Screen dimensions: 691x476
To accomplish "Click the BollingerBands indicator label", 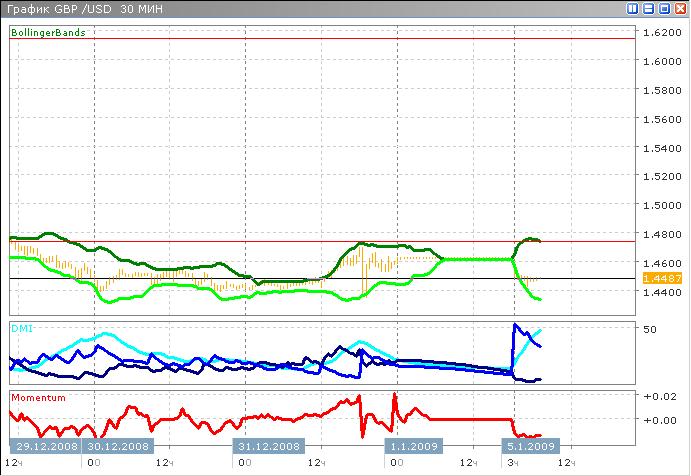I will [48, 33].
